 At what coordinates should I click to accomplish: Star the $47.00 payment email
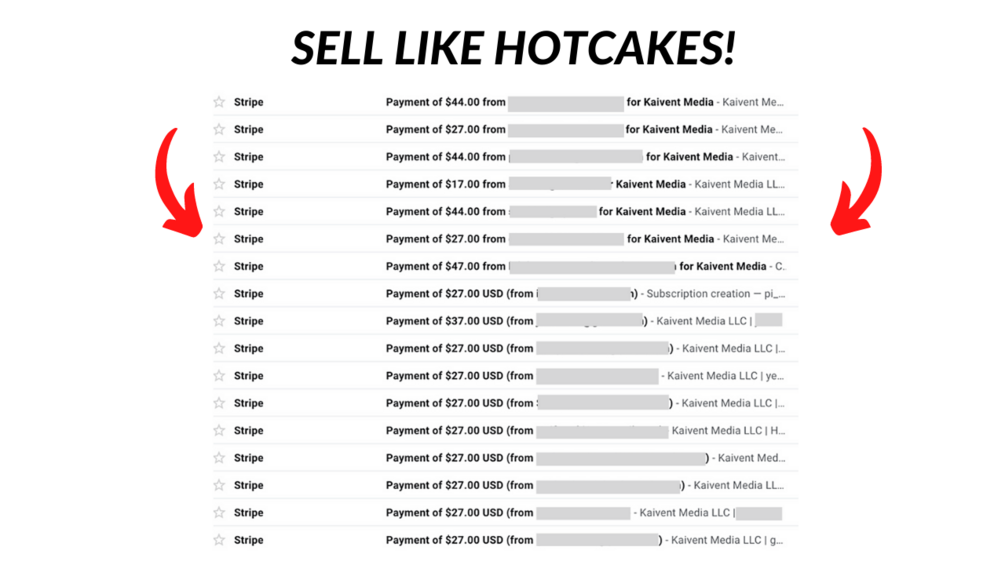(219, 266)
